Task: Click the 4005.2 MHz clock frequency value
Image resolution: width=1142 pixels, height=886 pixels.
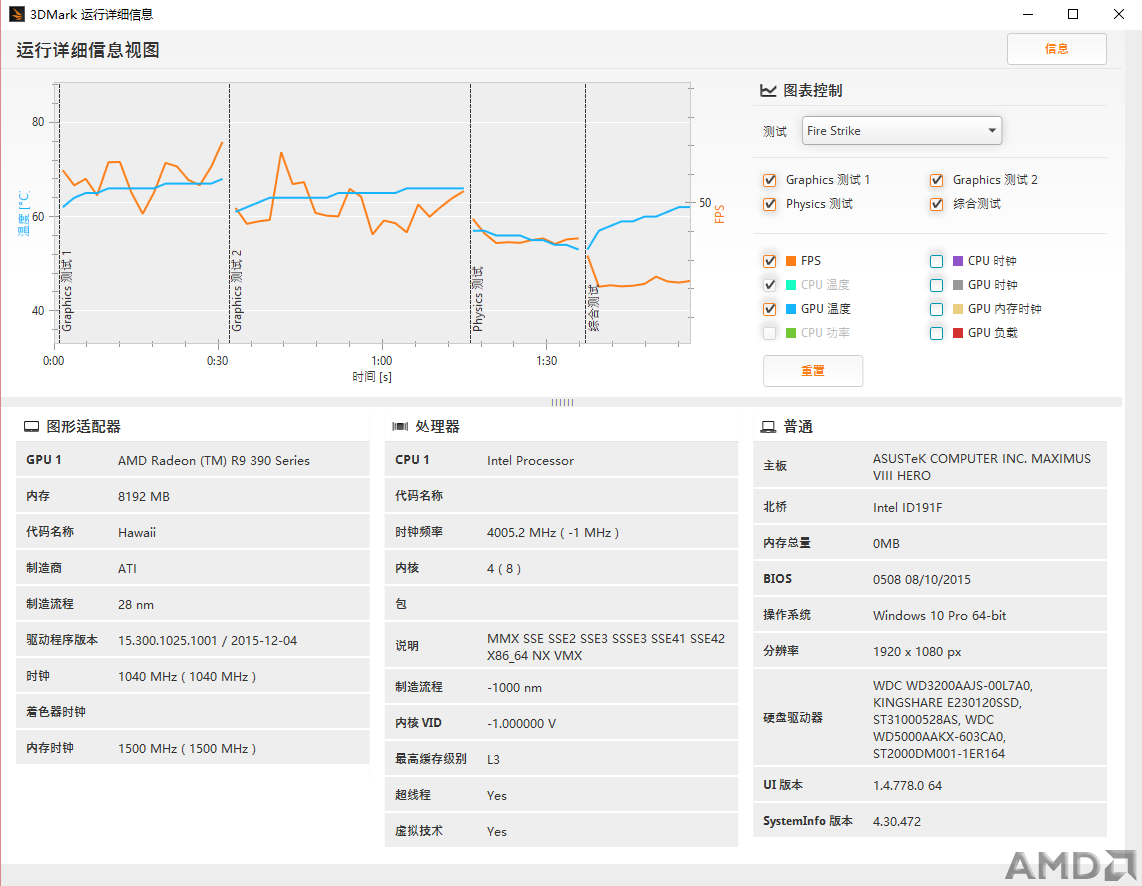Action: pos(553,533)
